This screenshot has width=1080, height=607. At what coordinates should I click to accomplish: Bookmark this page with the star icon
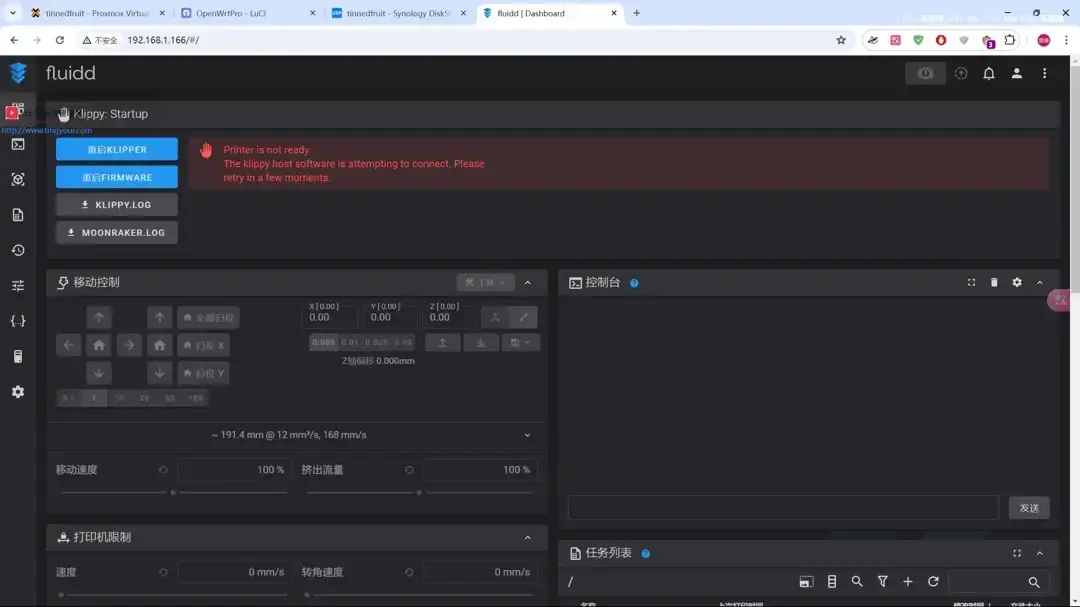pos(841,40)
